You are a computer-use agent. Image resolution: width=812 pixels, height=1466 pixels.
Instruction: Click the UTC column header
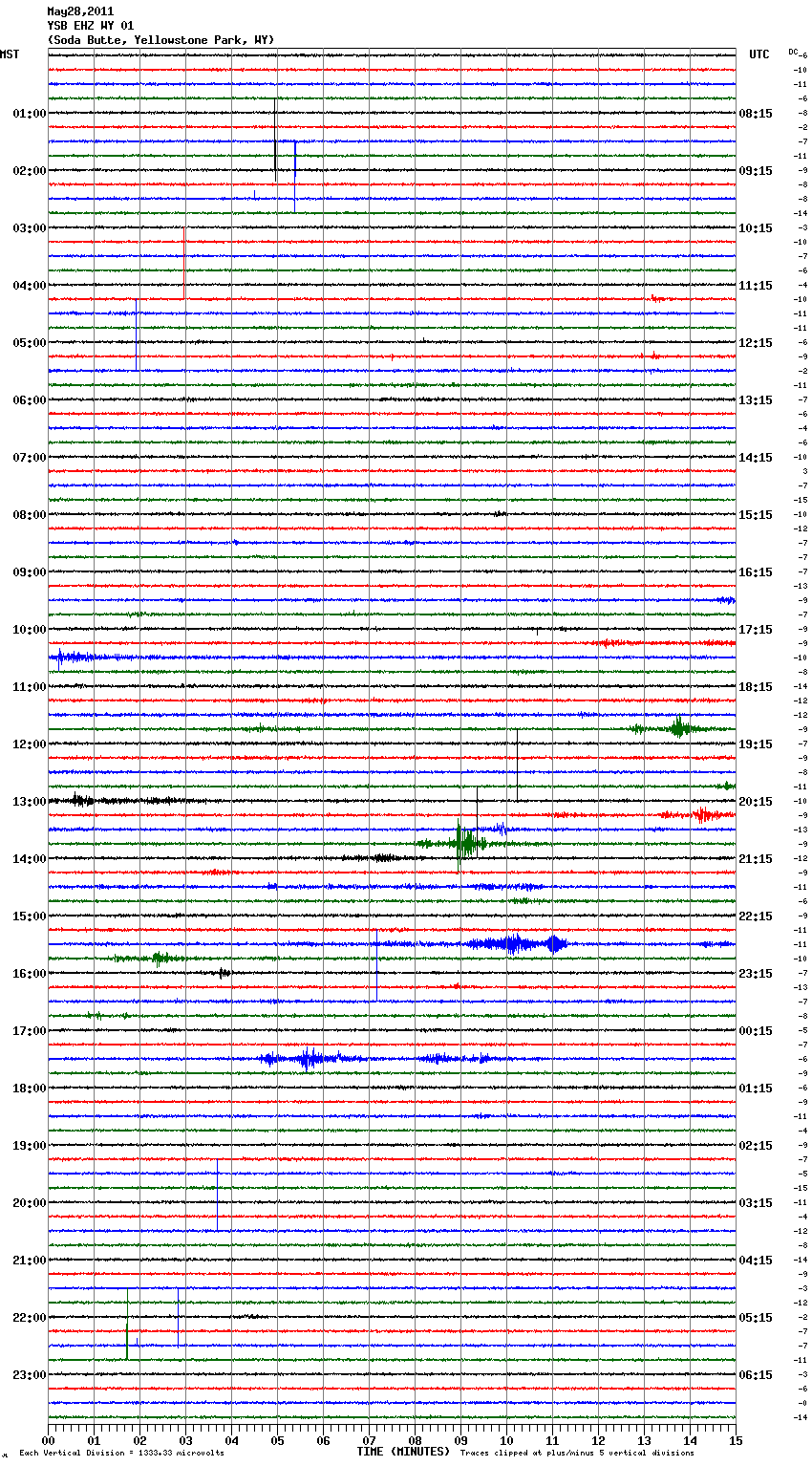click(759, 54)
